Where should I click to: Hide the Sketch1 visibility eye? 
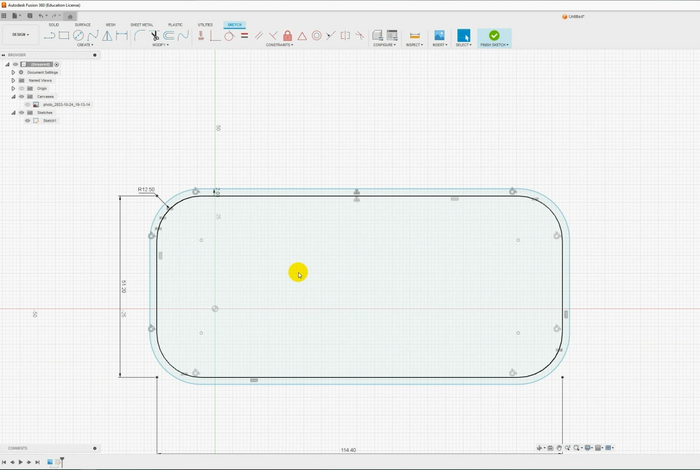click(x=27, y=120)
